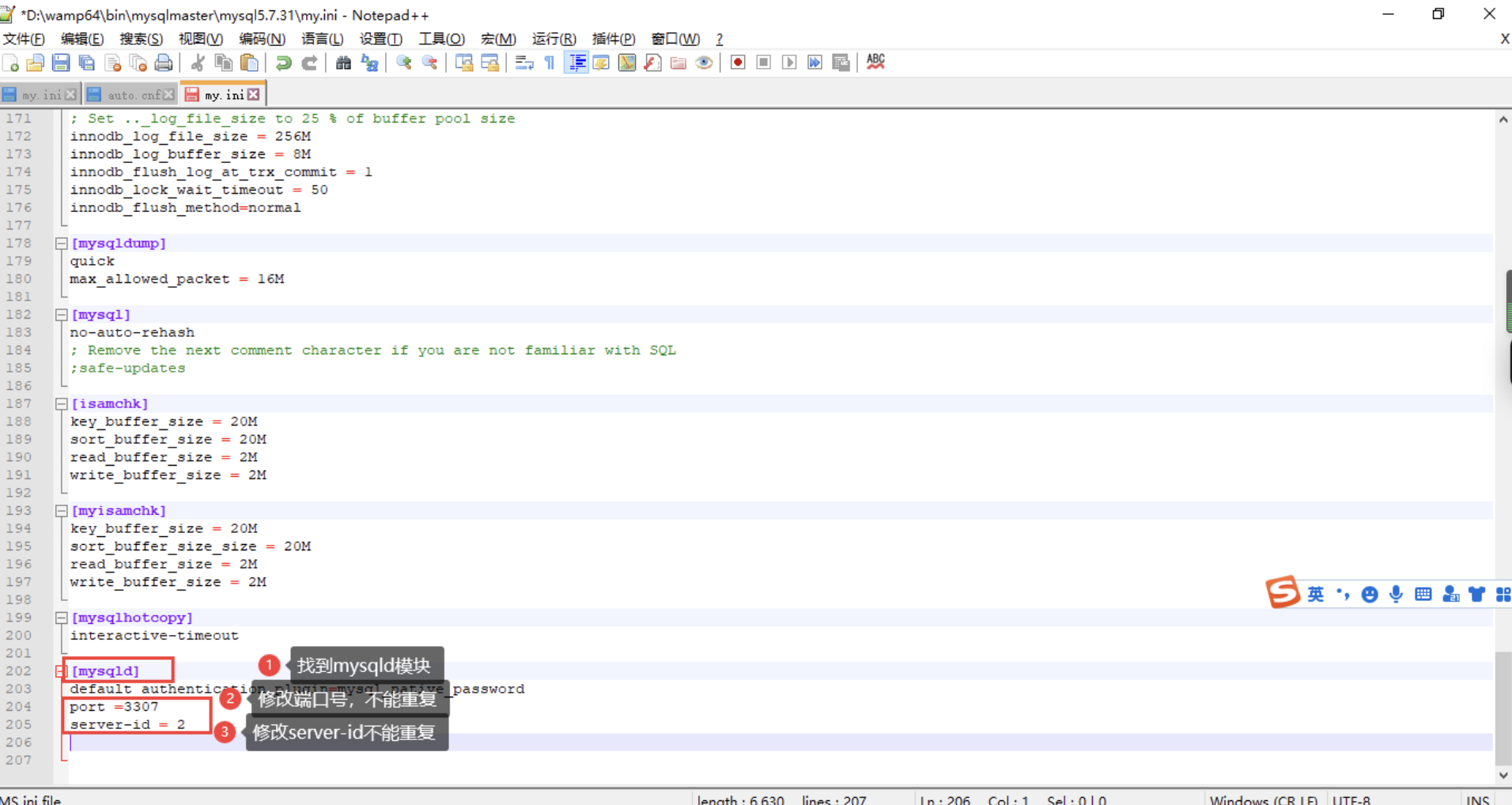
Task: Open the 窗口(W) menu
Action: coord(675,39)
